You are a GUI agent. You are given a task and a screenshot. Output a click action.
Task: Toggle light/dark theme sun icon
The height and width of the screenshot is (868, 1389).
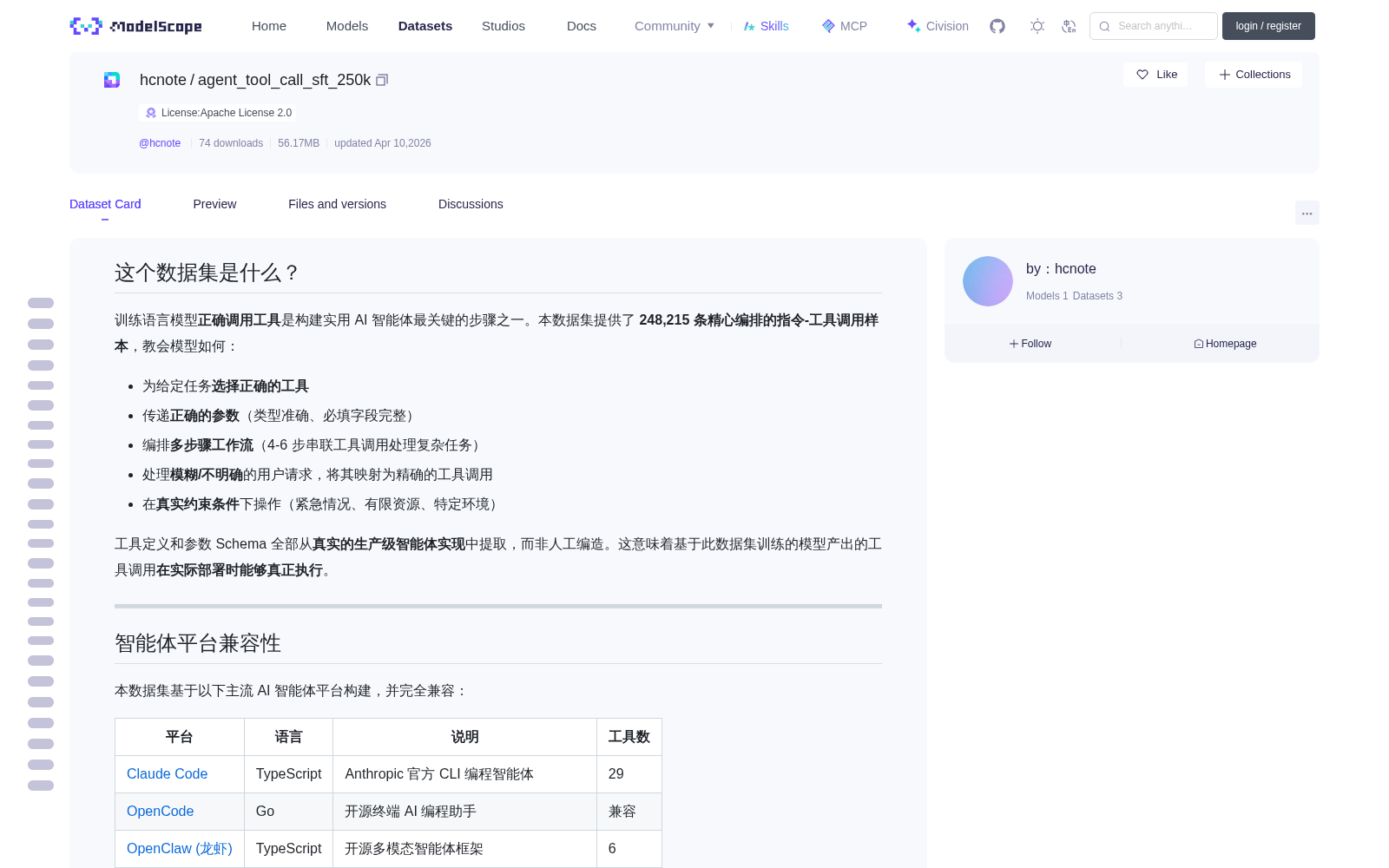point(1037,26)
